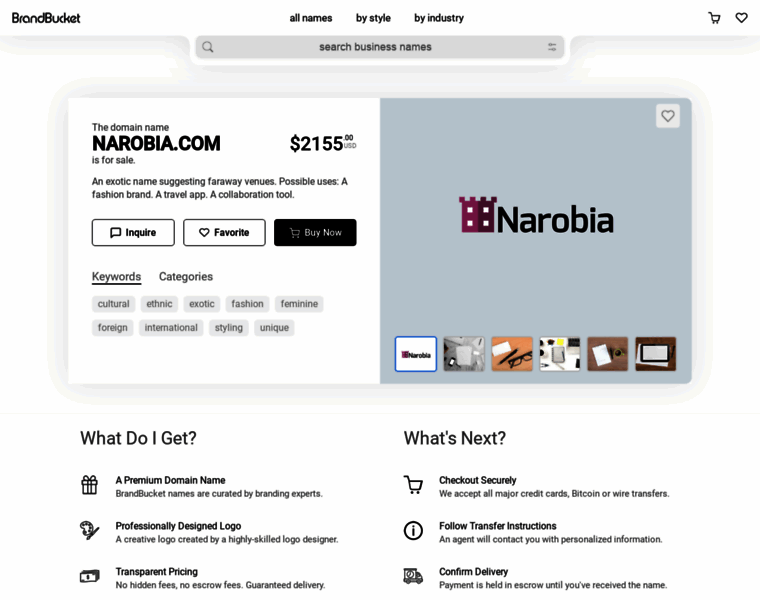Click the Buy Now button
760x600 pixels.
315,233
